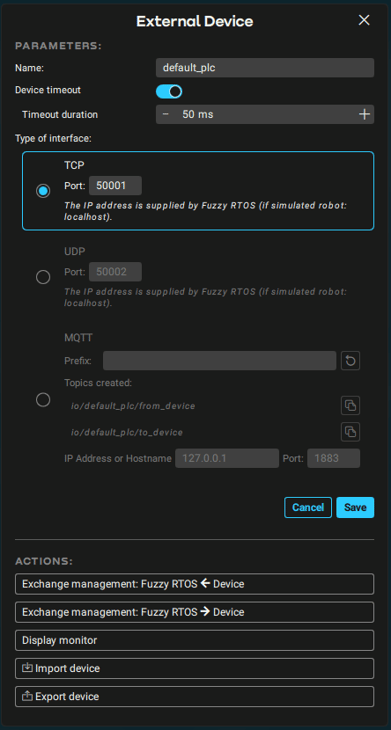
Task: Click the Type of interface label
Action: pyautogui.click(x=53, y=139)
